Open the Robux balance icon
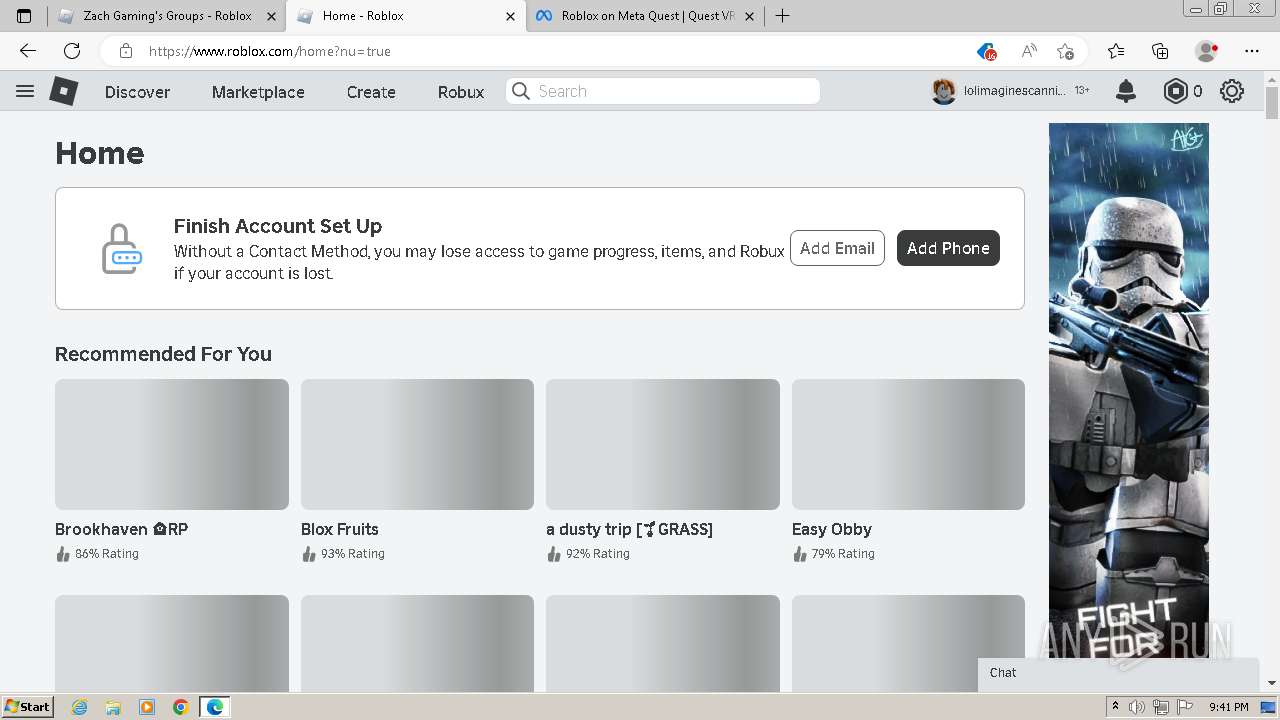This screenshot has height=720, width=1280. coord(1176,91)
